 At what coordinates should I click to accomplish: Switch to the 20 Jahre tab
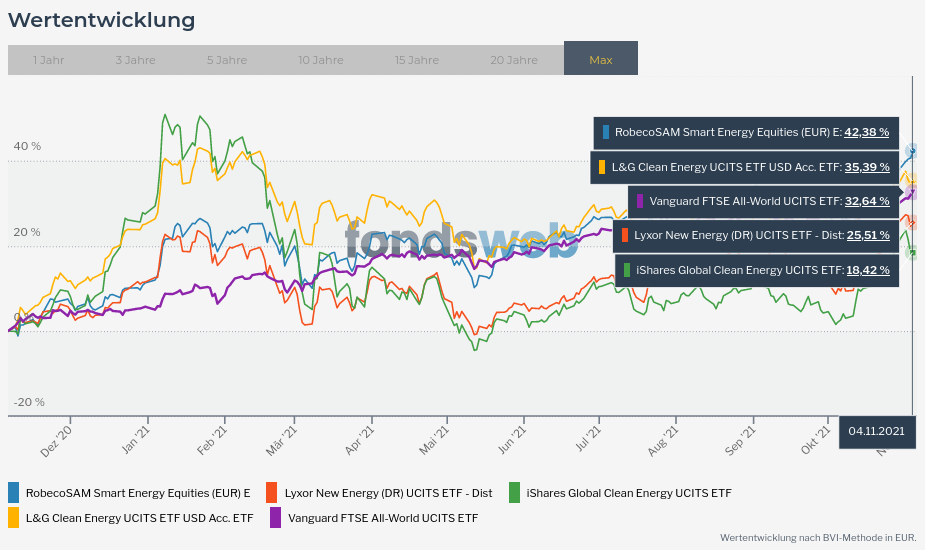click(x=513, y=60)
